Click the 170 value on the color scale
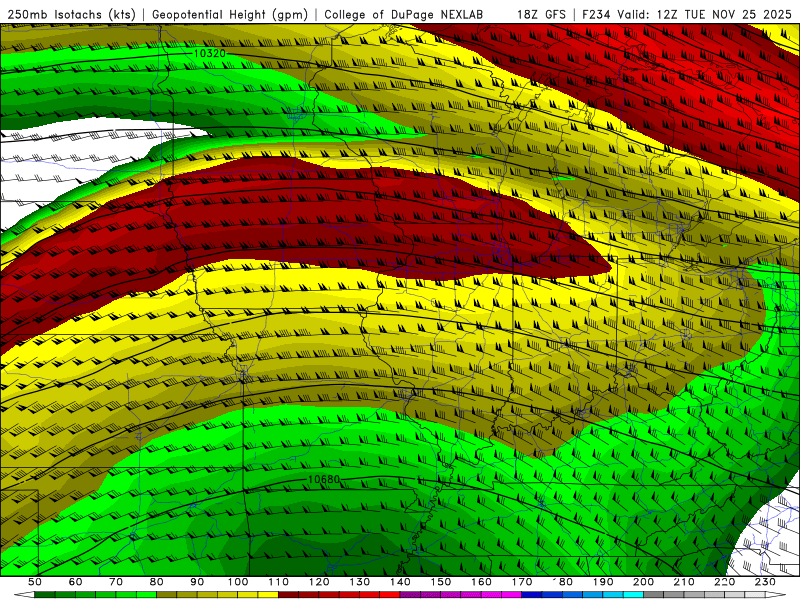Viewport: 800px width, 600px height. (522, 582)
